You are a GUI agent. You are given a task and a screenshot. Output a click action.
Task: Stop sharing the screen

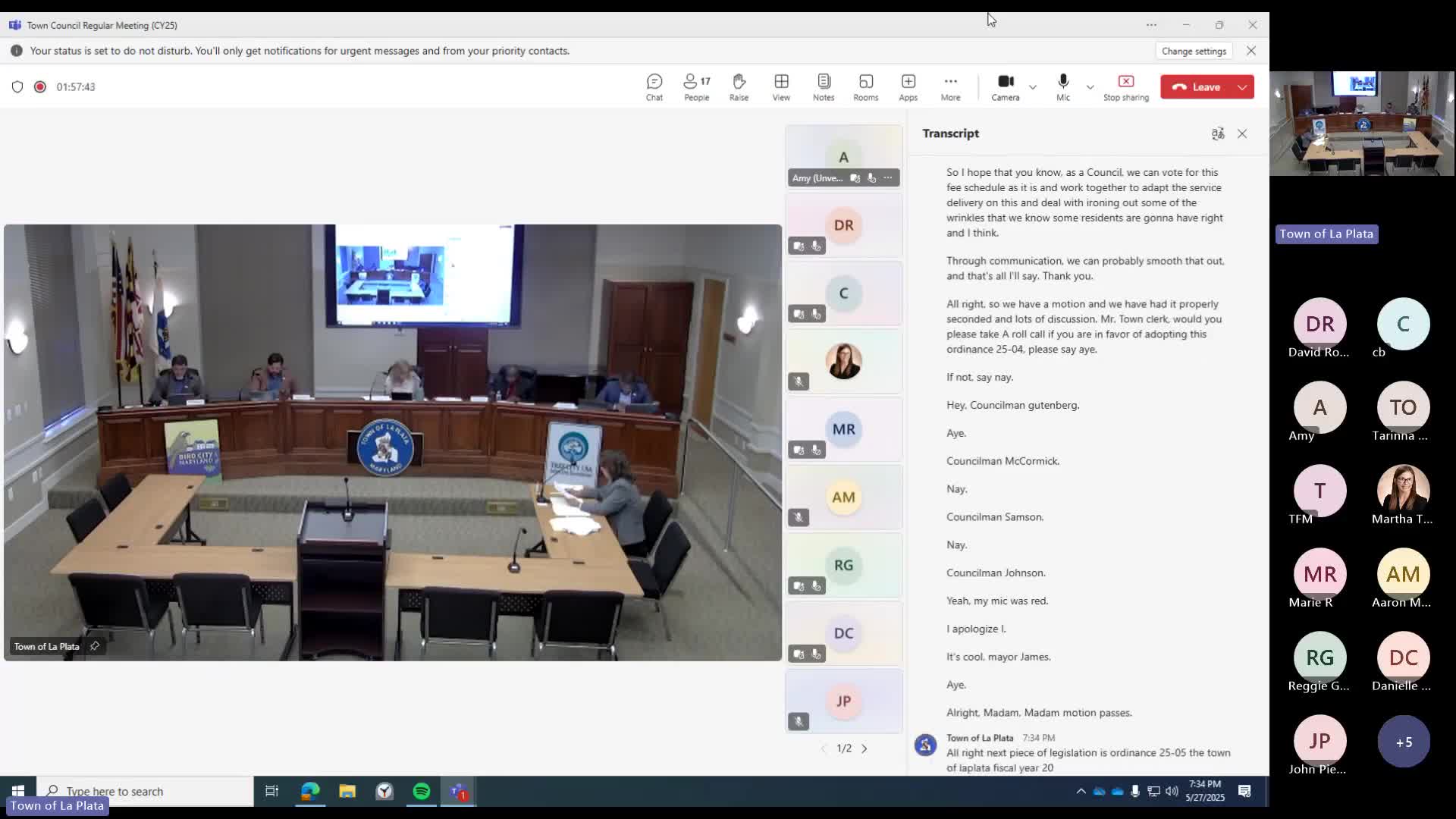[x=1125, y=86]
